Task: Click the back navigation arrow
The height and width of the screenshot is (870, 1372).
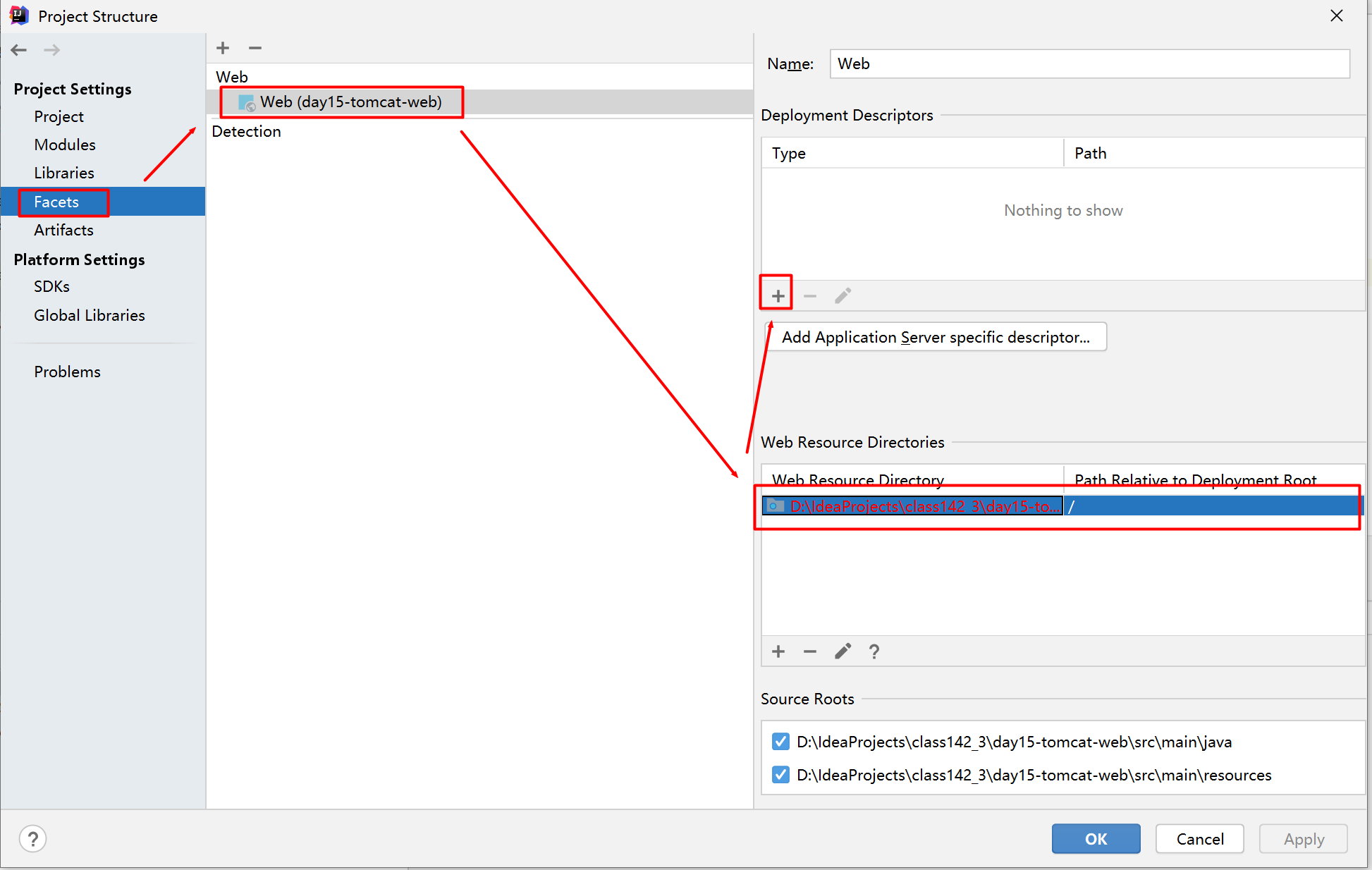Action: 19,50
